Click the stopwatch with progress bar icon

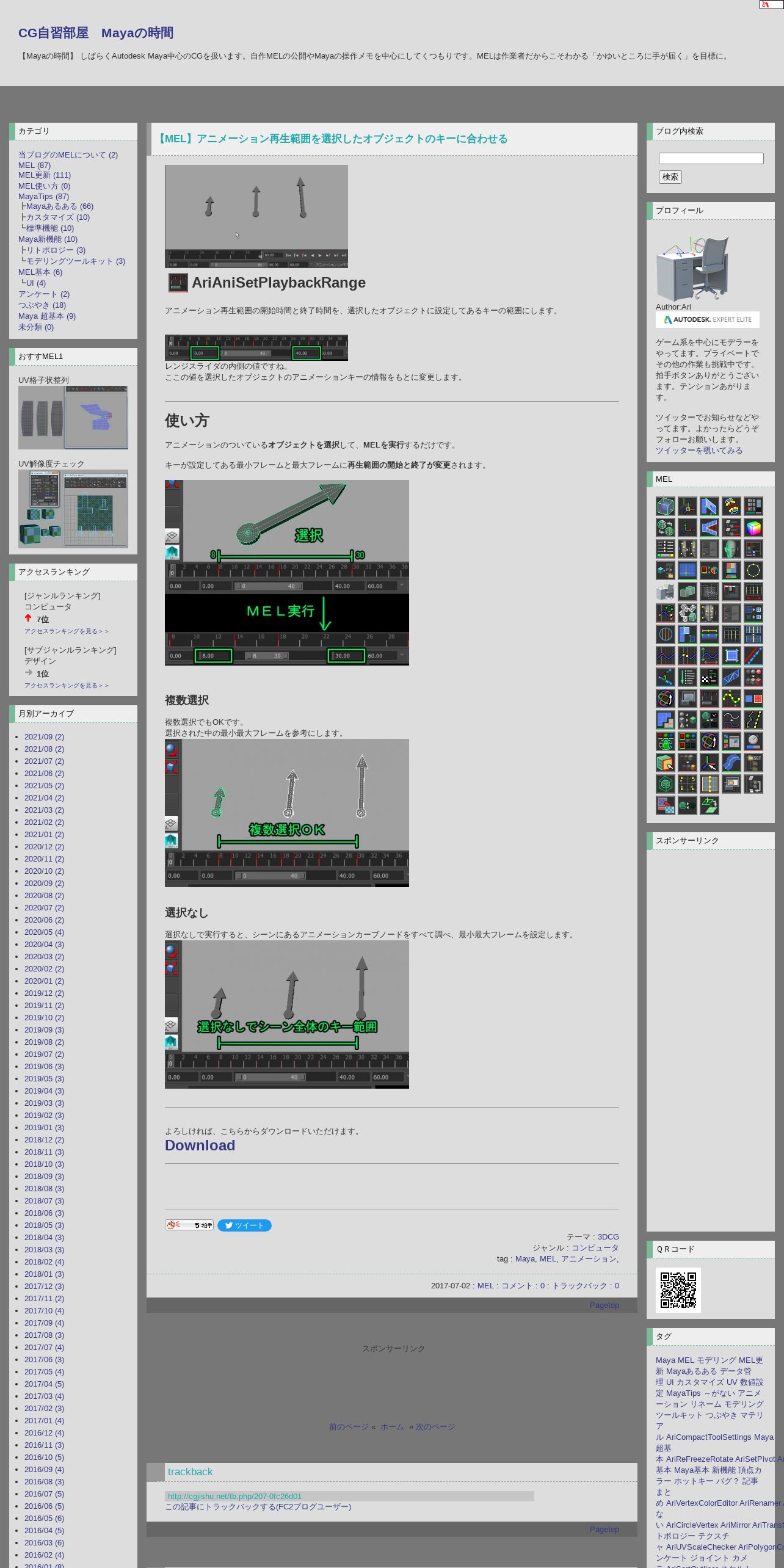[753, 741]
